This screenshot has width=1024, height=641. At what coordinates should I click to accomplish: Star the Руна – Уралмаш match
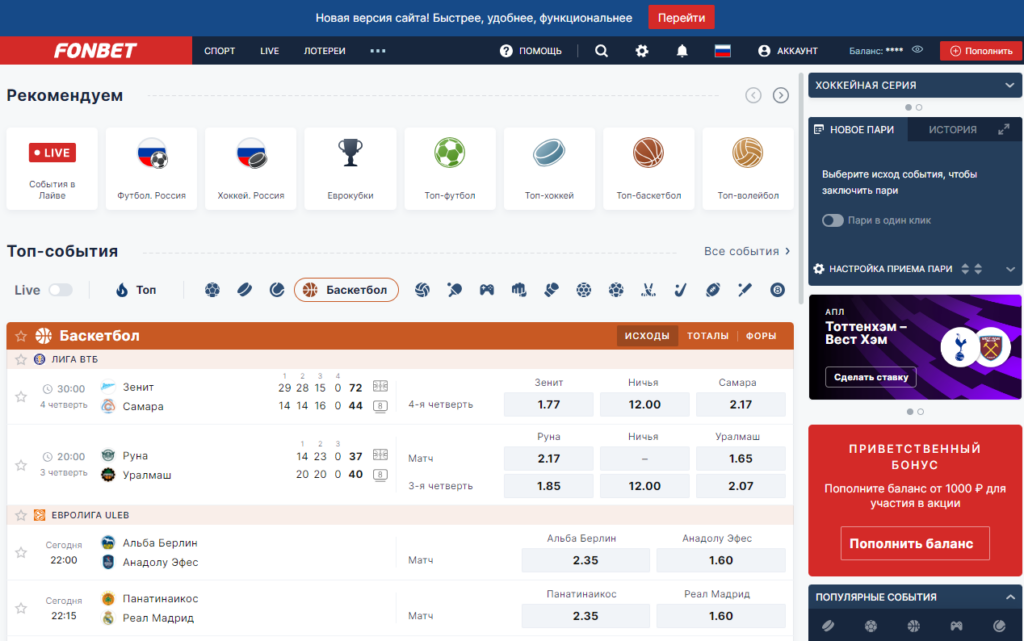click(21, 465)
